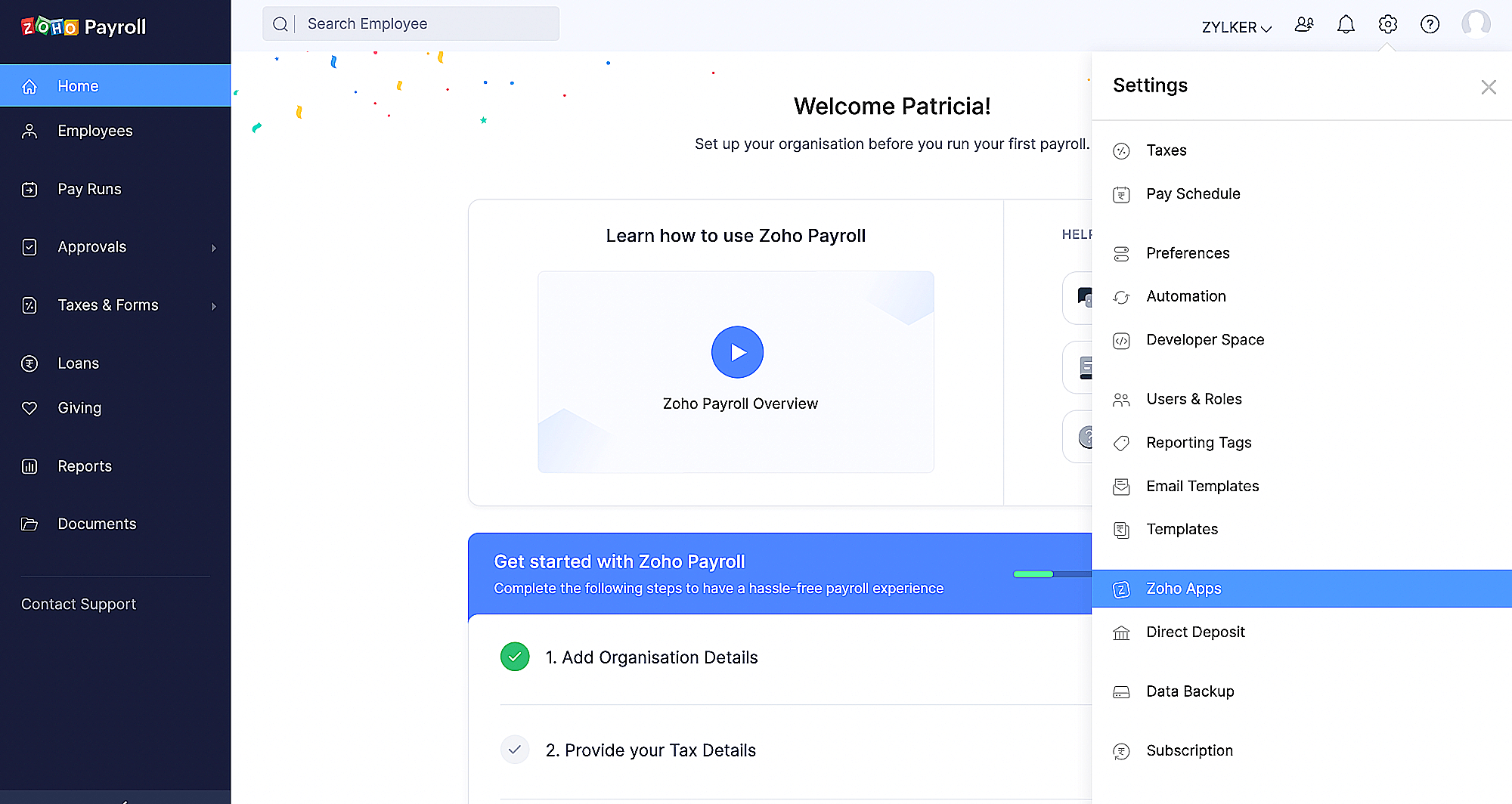Select Pay Schedule in Settings
This screenshot has height=804, width=1512.
coord(1193,194)
